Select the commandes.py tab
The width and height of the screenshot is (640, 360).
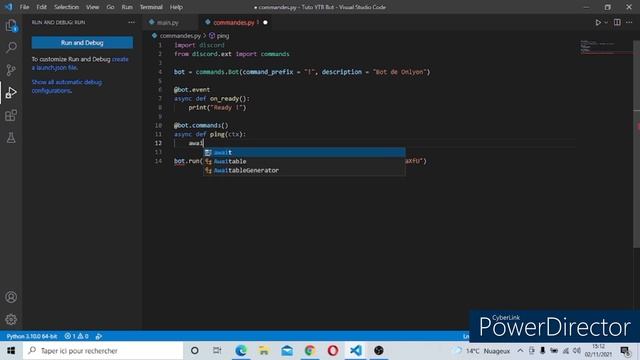coord(233,22)
